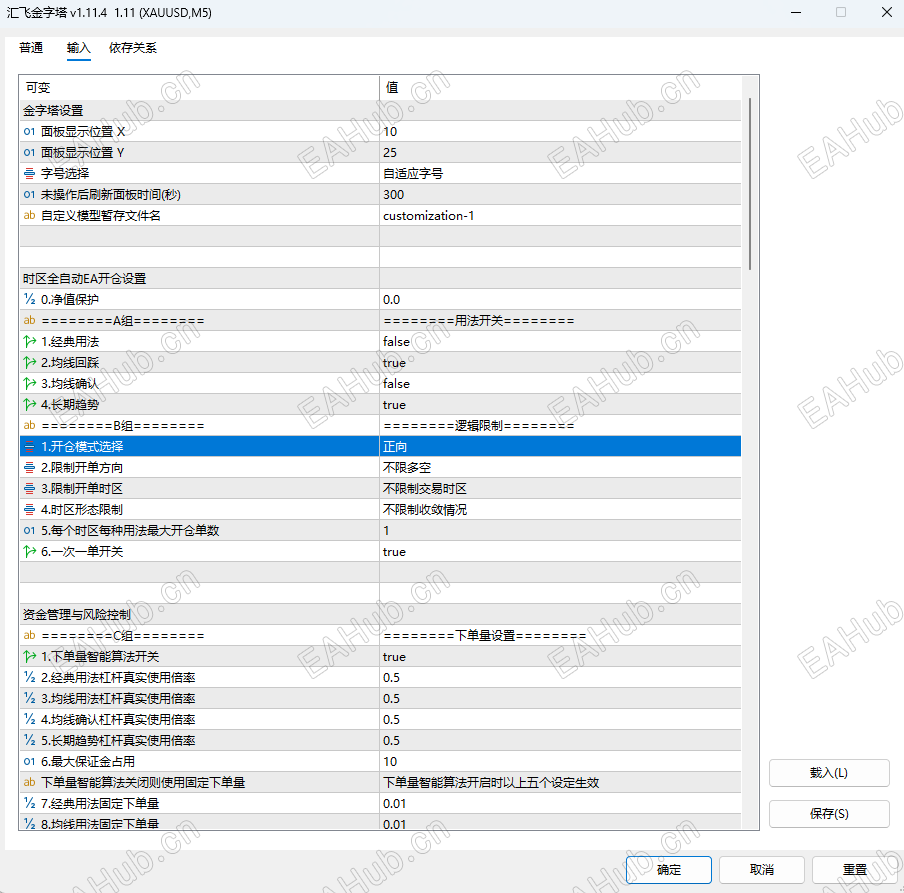This screenshot has width=904, height=893.
Task: Click string icon beside A组 separator row
Action: pos(29,321)
